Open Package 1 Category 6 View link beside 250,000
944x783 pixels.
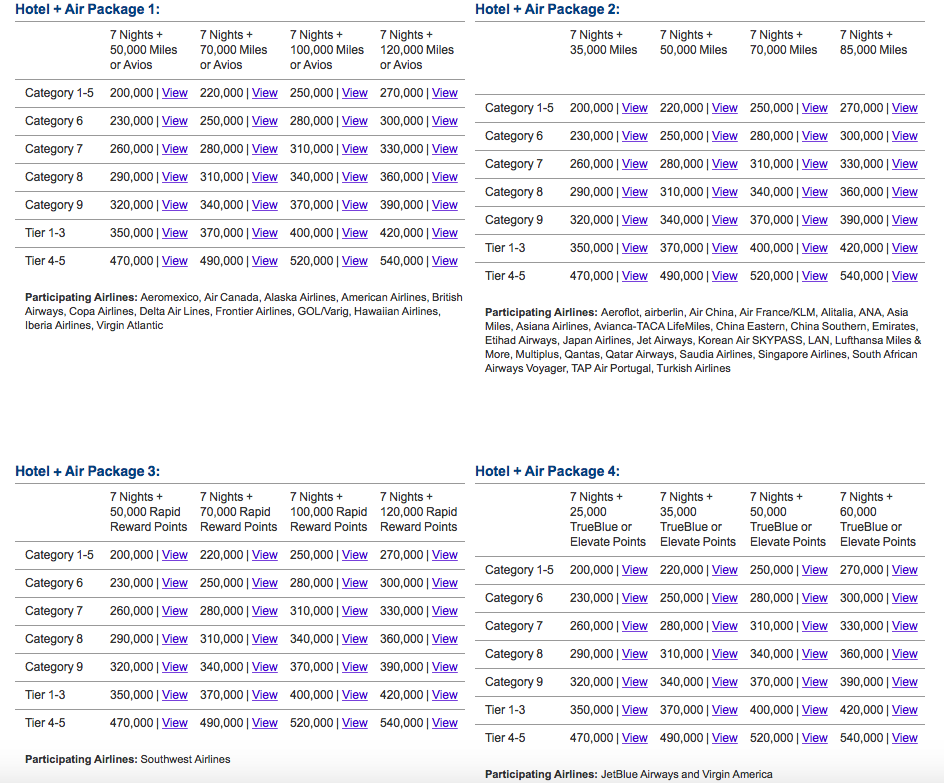pyautogui.click(x=265, y=121)
